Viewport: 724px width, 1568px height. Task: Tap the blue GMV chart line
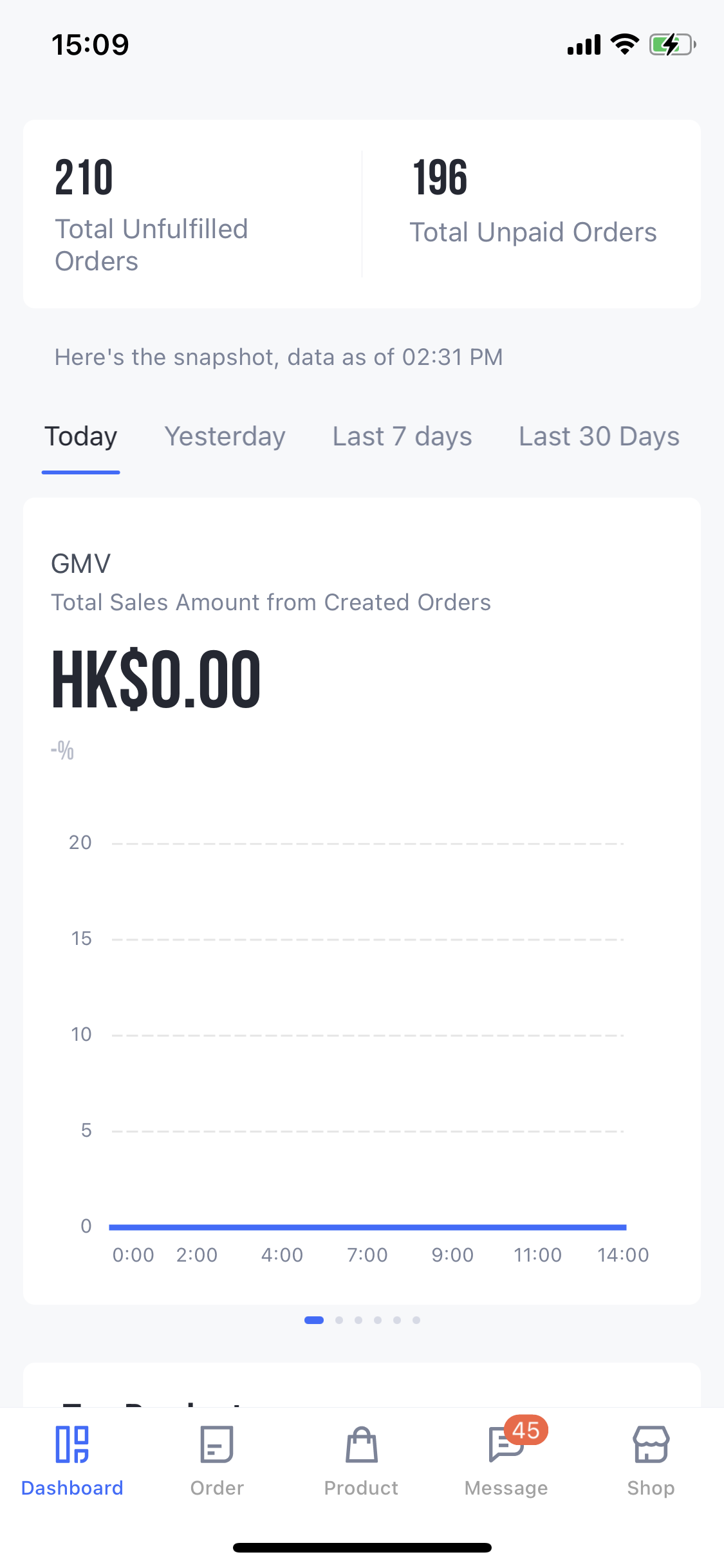pos(367,1227)
